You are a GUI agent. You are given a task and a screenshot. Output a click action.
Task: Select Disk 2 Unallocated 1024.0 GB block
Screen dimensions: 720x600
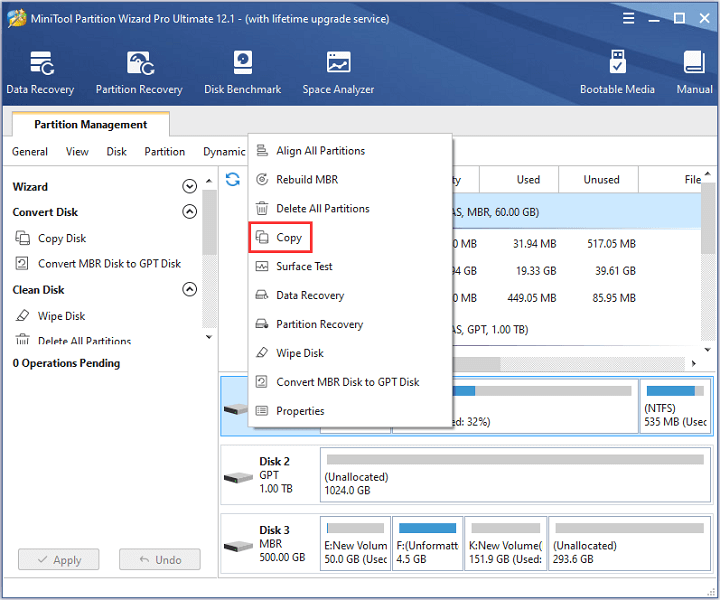coord(515,475)
